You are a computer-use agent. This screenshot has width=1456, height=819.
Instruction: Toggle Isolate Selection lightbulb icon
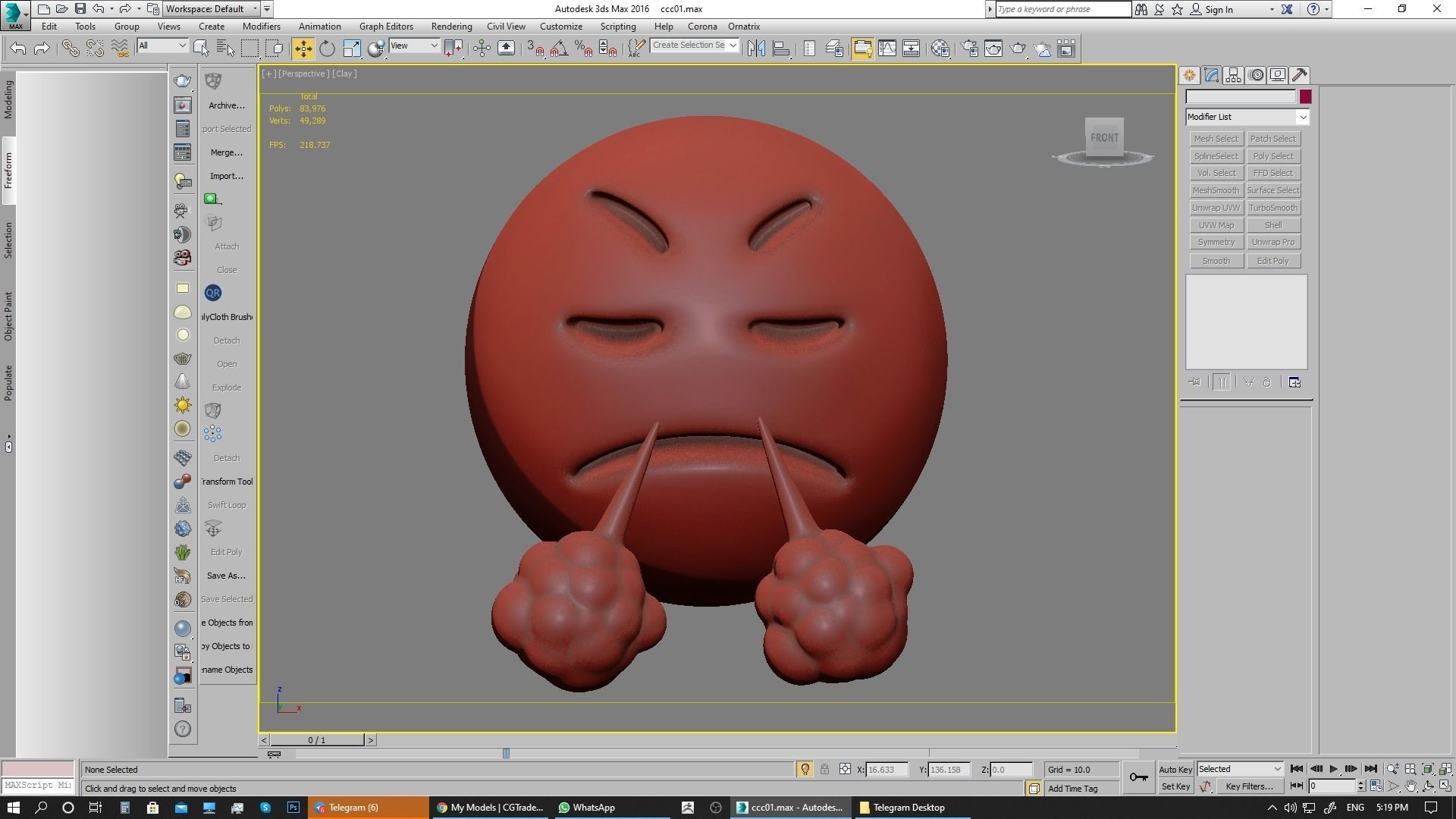coord(805,769)
